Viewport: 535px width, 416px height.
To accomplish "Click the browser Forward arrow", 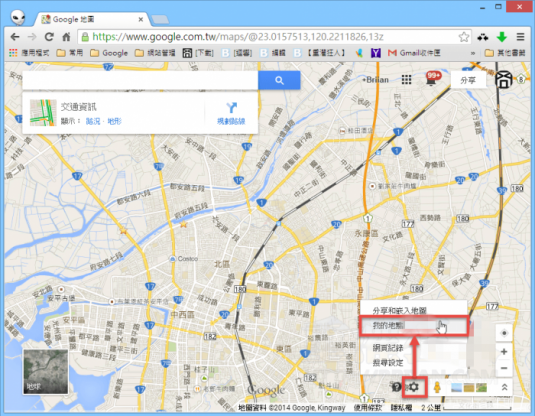I will click(32, 37).
